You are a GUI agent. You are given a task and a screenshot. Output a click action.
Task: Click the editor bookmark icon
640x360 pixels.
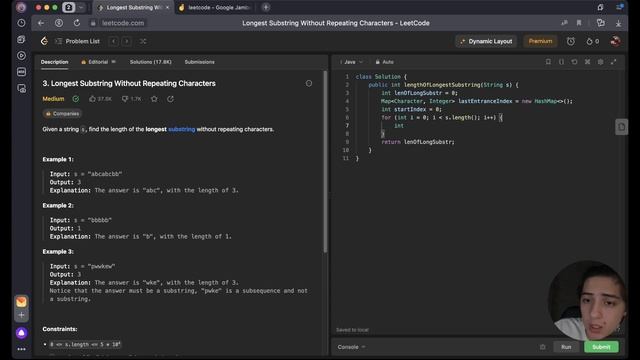[x=548, y=62]
